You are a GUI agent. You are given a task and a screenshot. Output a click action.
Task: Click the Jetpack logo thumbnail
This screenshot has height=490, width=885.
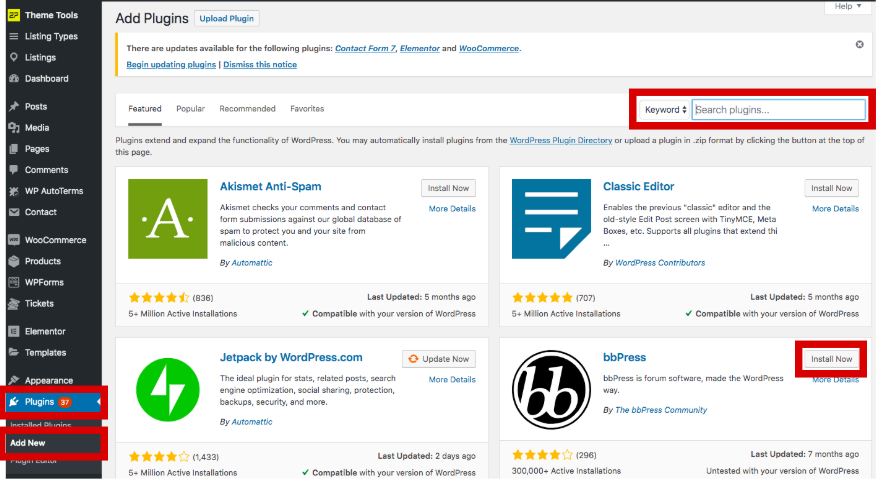[x=168, y=390]
